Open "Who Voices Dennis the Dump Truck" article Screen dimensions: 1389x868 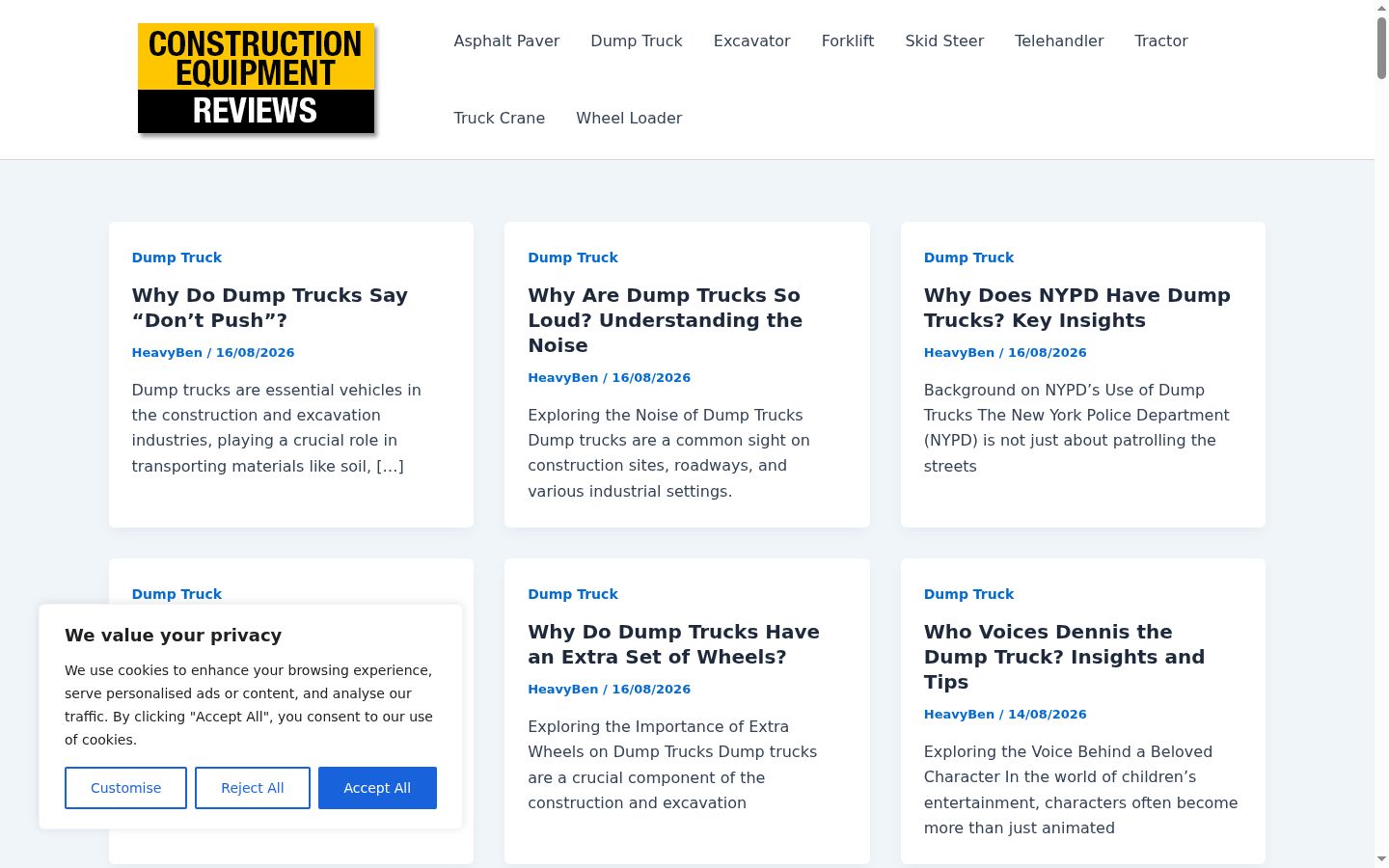[x=1064, y=657]
